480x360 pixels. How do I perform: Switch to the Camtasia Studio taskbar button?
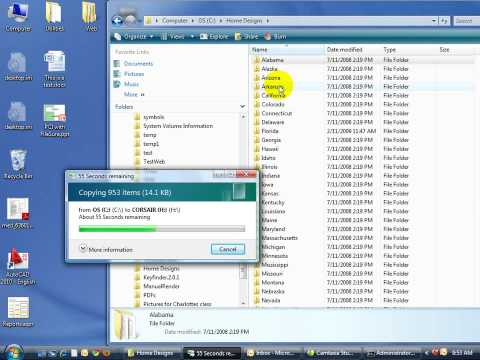coord(332,353)
